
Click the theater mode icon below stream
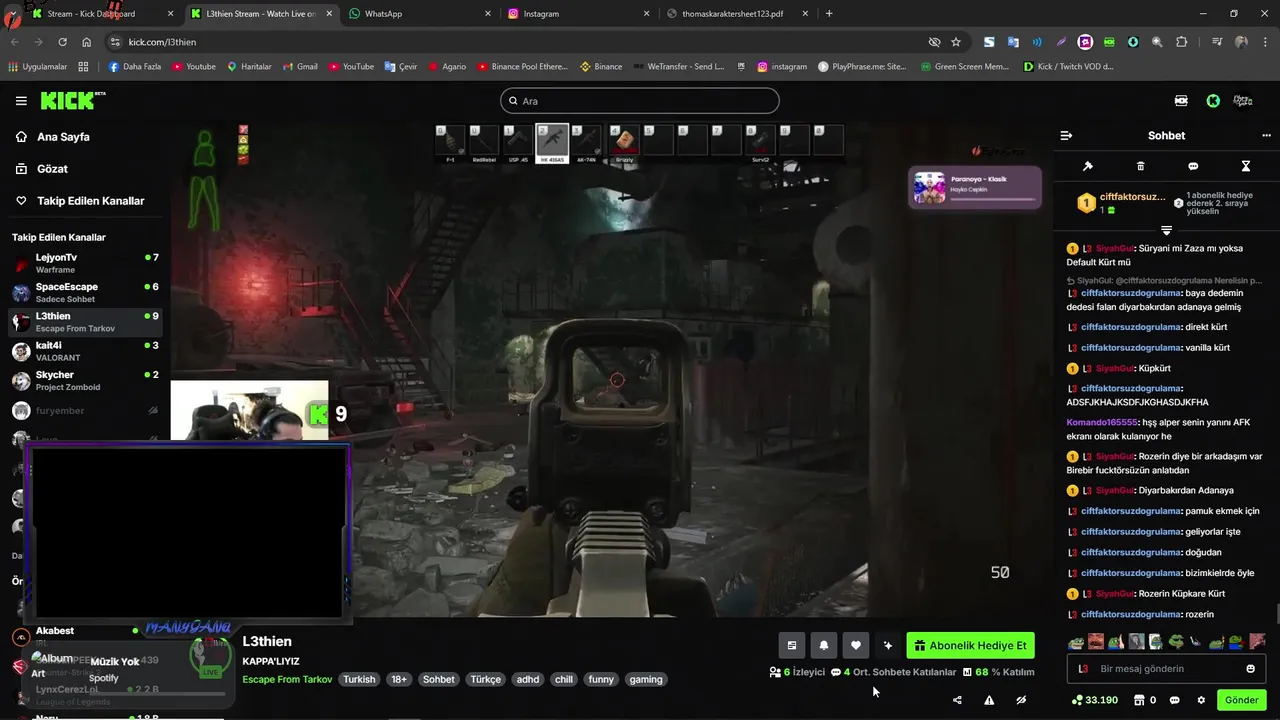(792, 645)
